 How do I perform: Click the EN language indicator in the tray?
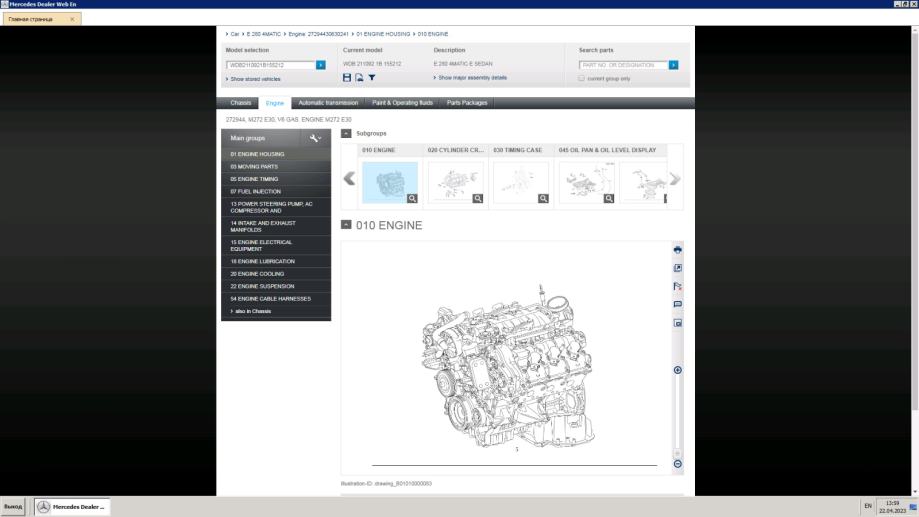(x=868, y=505)
